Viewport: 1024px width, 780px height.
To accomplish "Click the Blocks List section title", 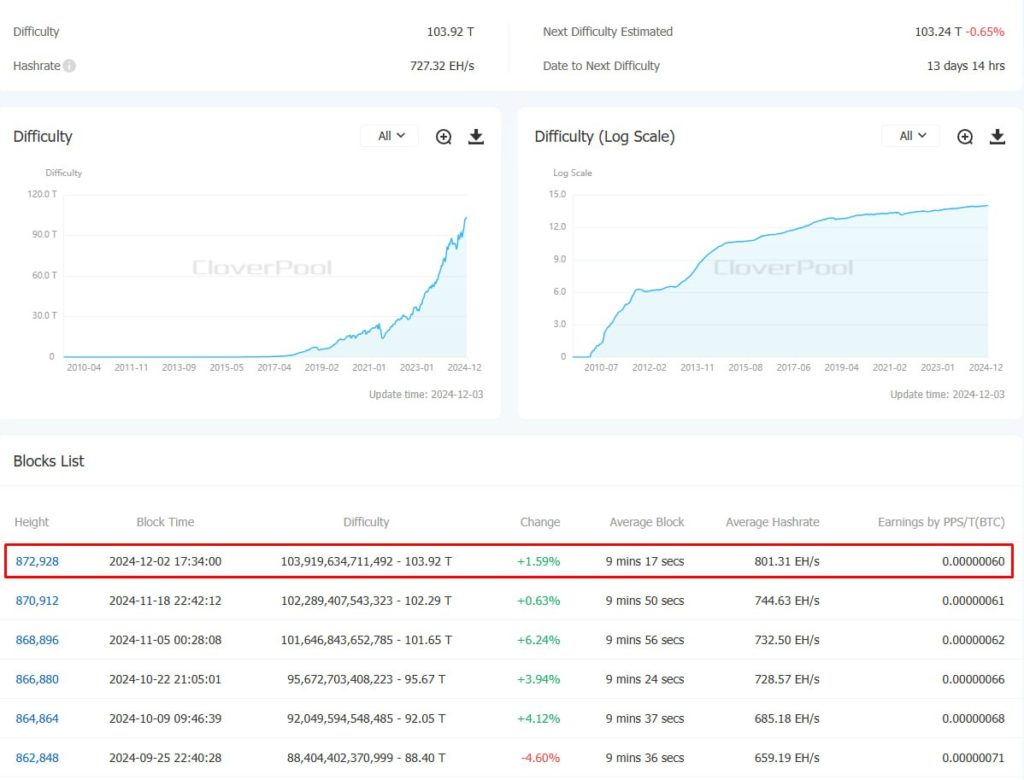I will pos(49,461).
